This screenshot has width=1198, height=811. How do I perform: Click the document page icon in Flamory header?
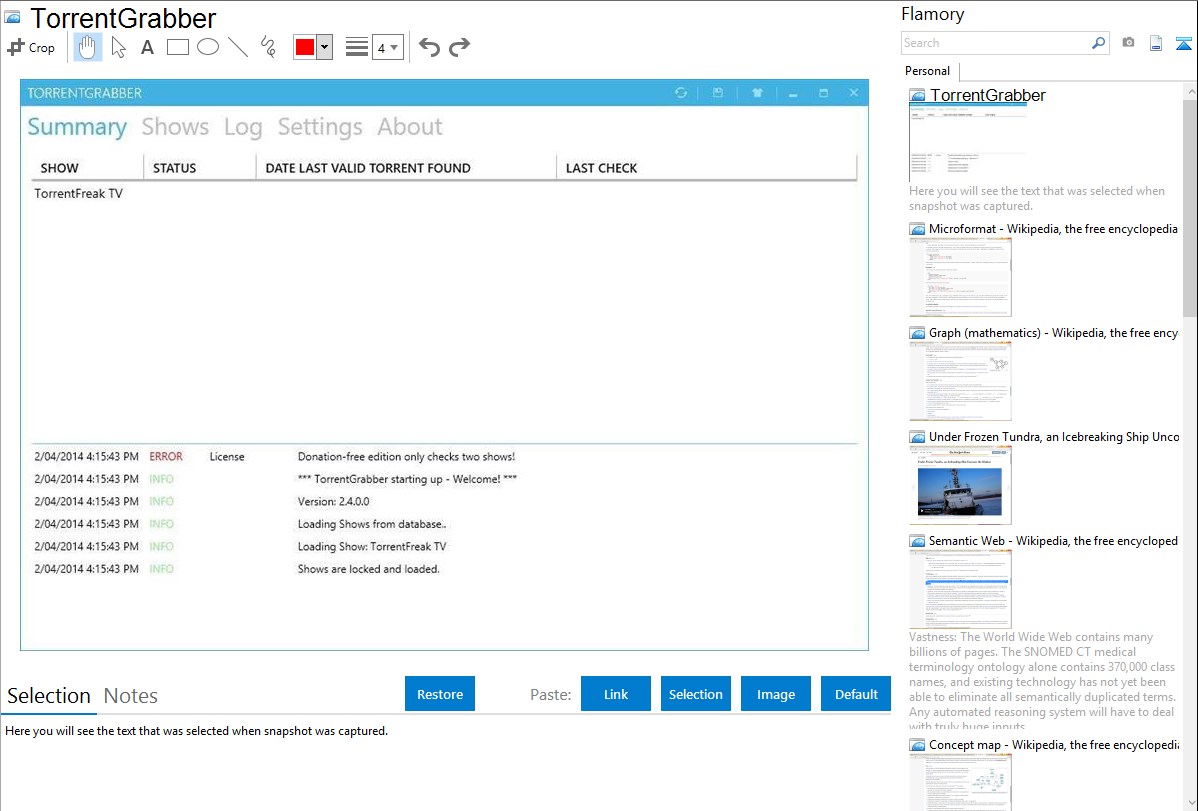click(1156, 43)
